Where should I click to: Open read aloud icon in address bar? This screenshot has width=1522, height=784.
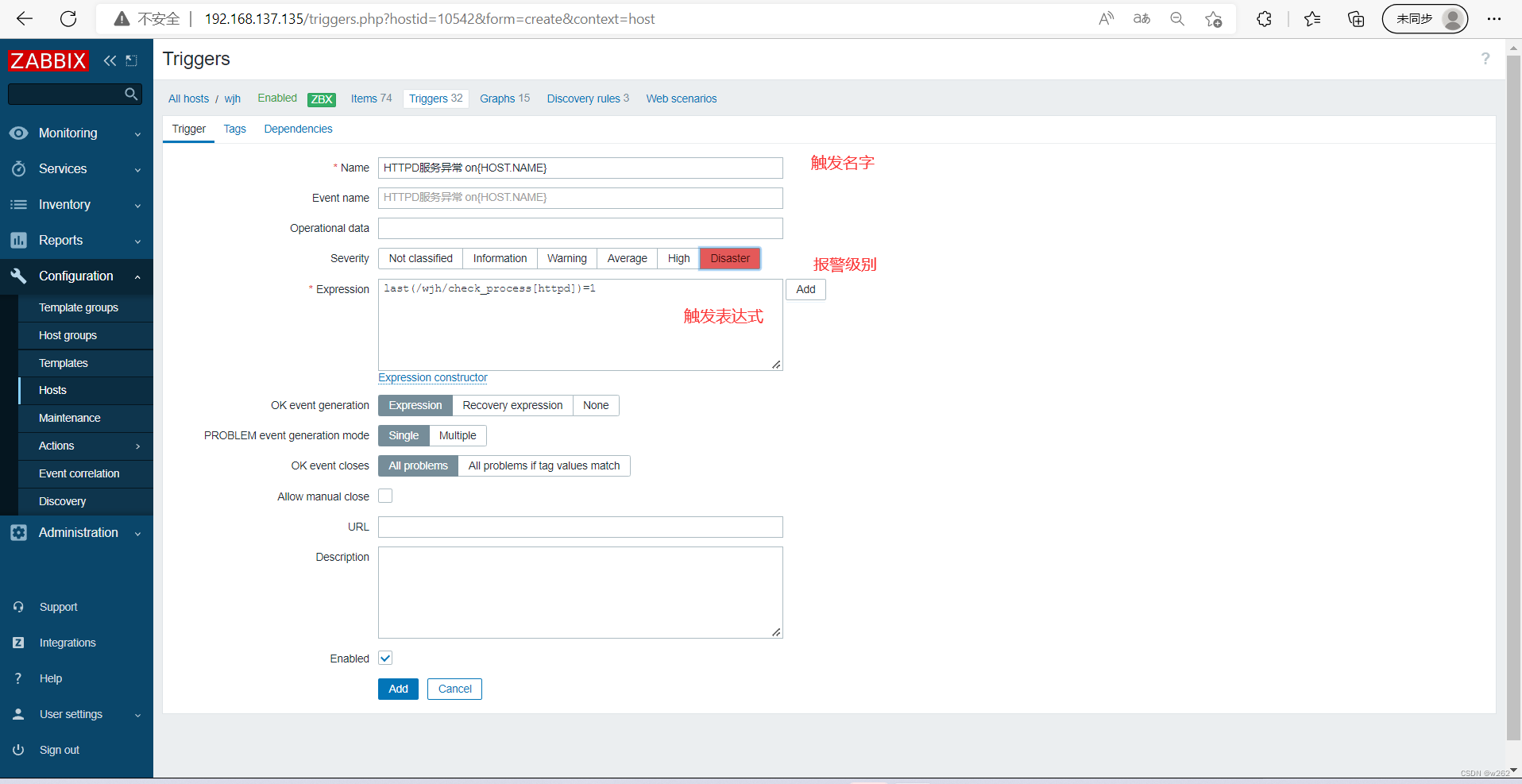coord(1106,19)
